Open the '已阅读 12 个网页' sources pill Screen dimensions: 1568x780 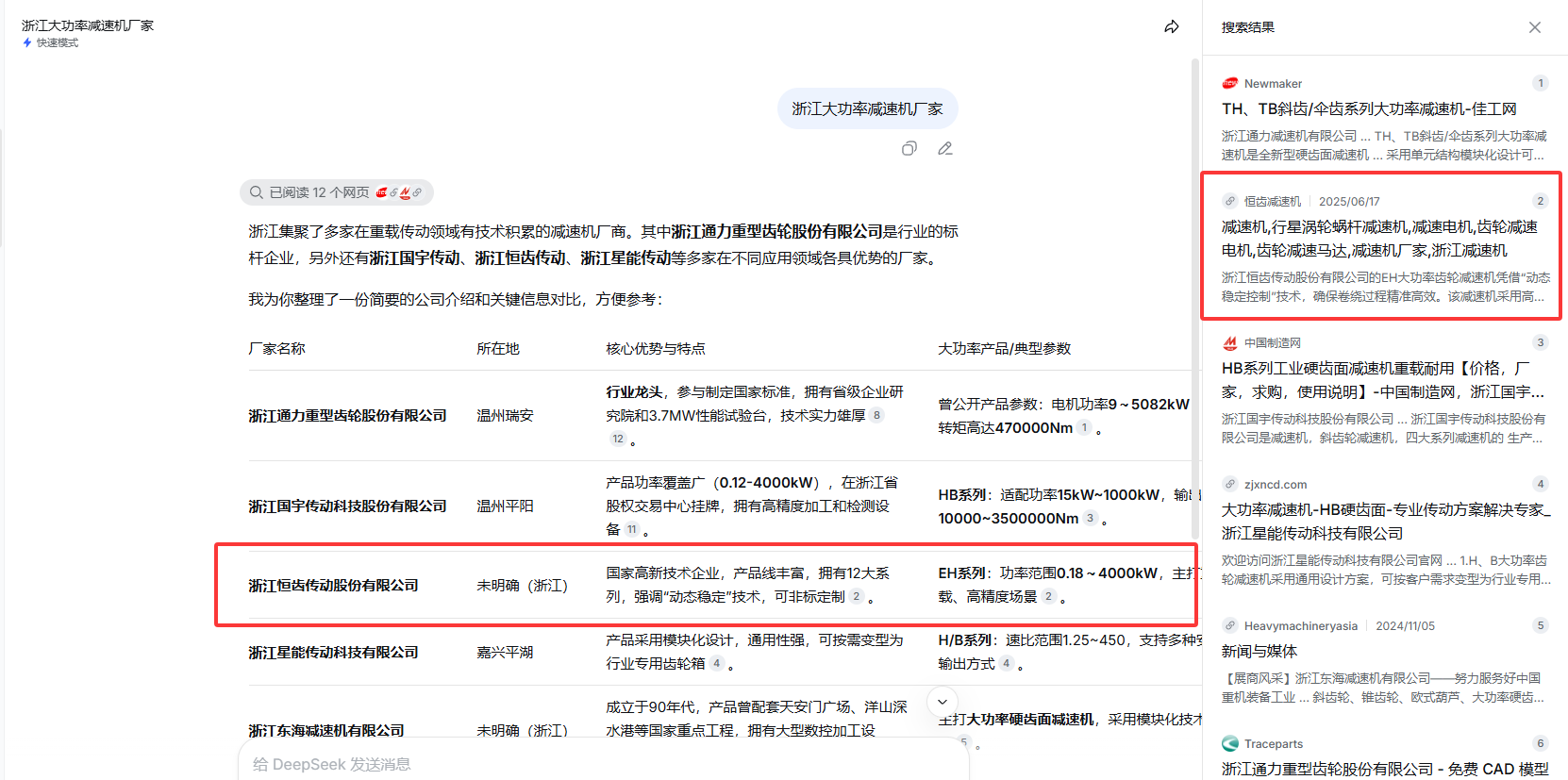pos(337,192)
